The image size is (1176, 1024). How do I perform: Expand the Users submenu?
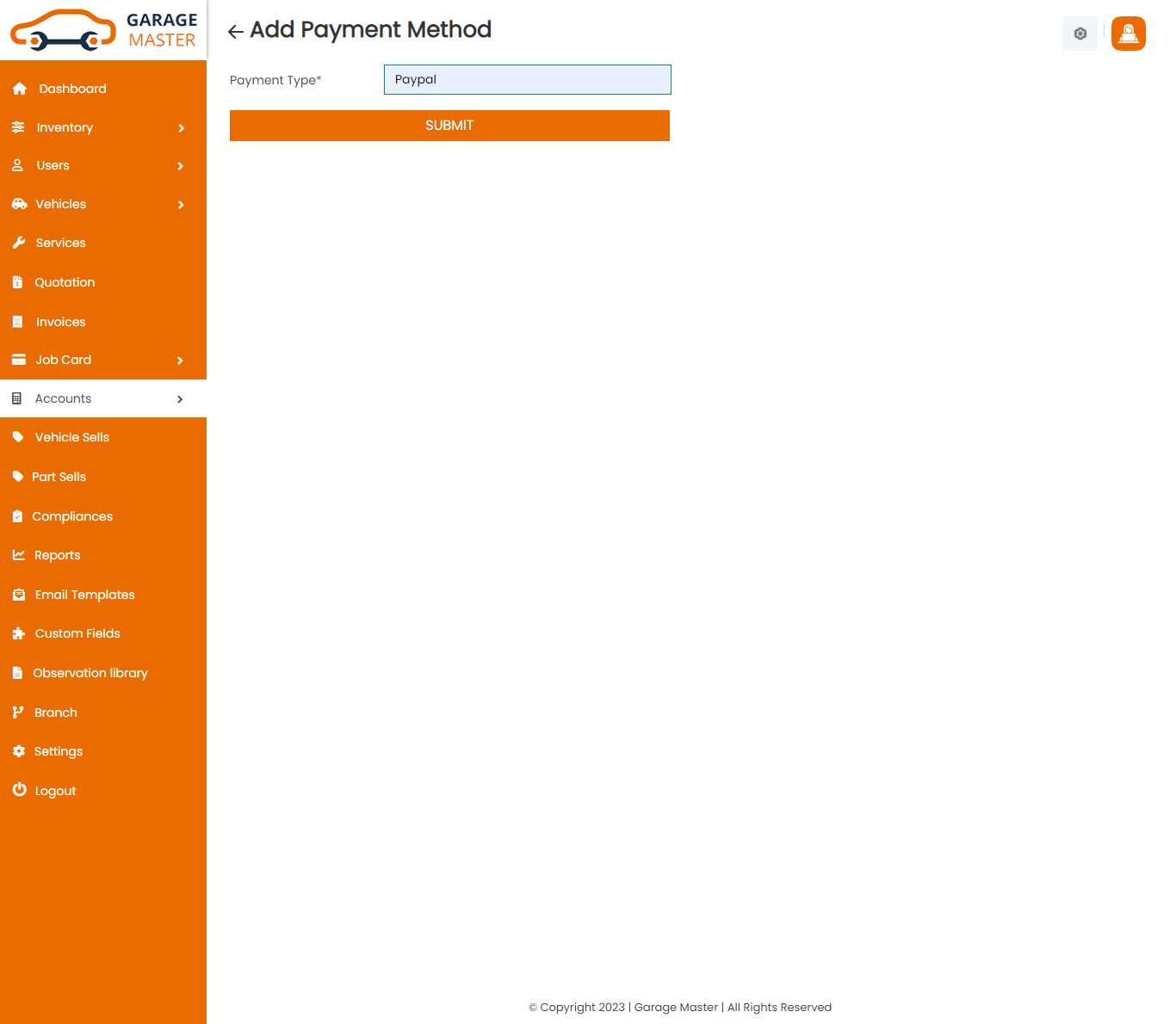181,165
